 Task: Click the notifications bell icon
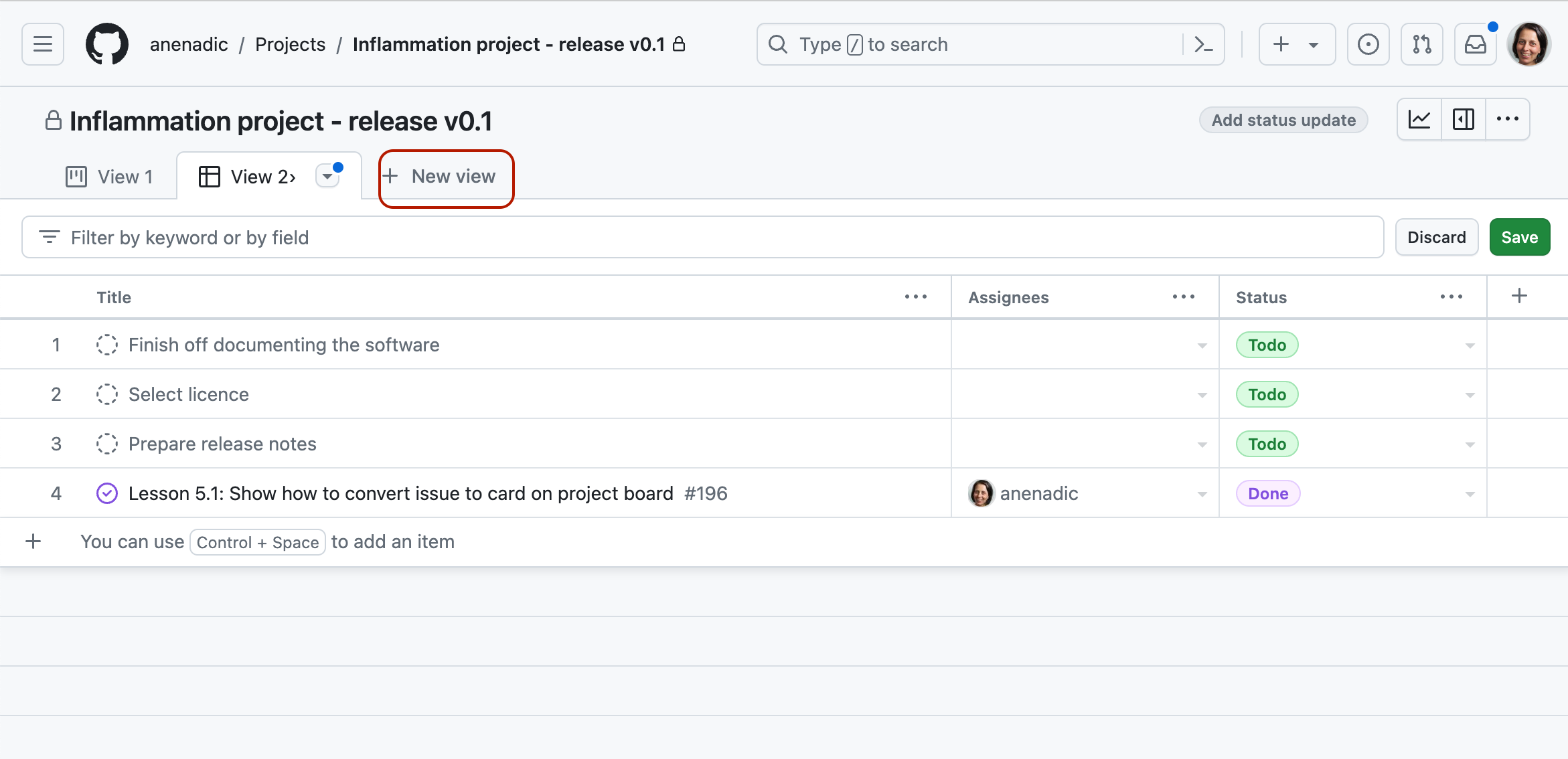pyautogui.click(x=1476, y=44)
